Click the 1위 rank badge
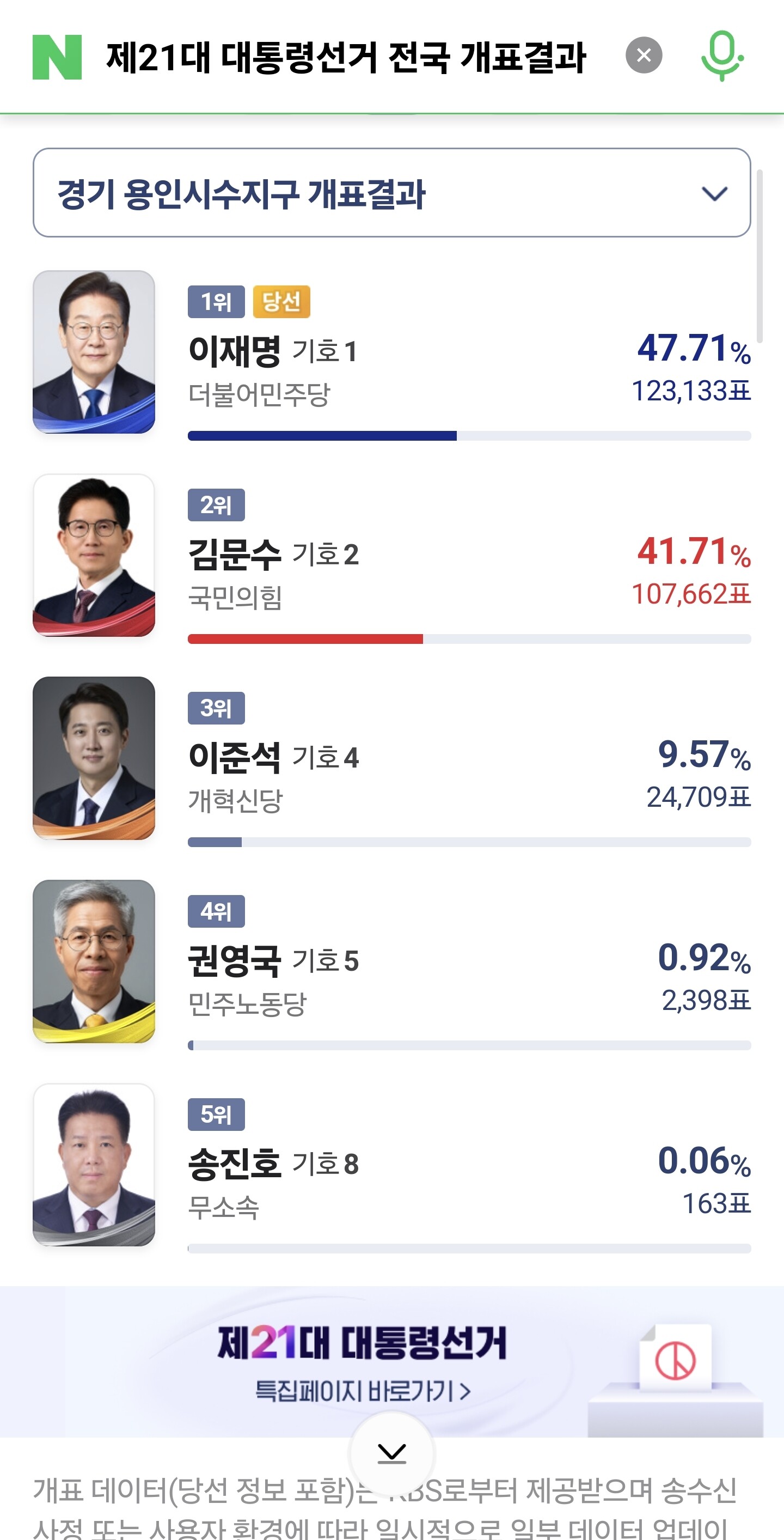Viewport: 784px width, 1540px height. [216, 302]
